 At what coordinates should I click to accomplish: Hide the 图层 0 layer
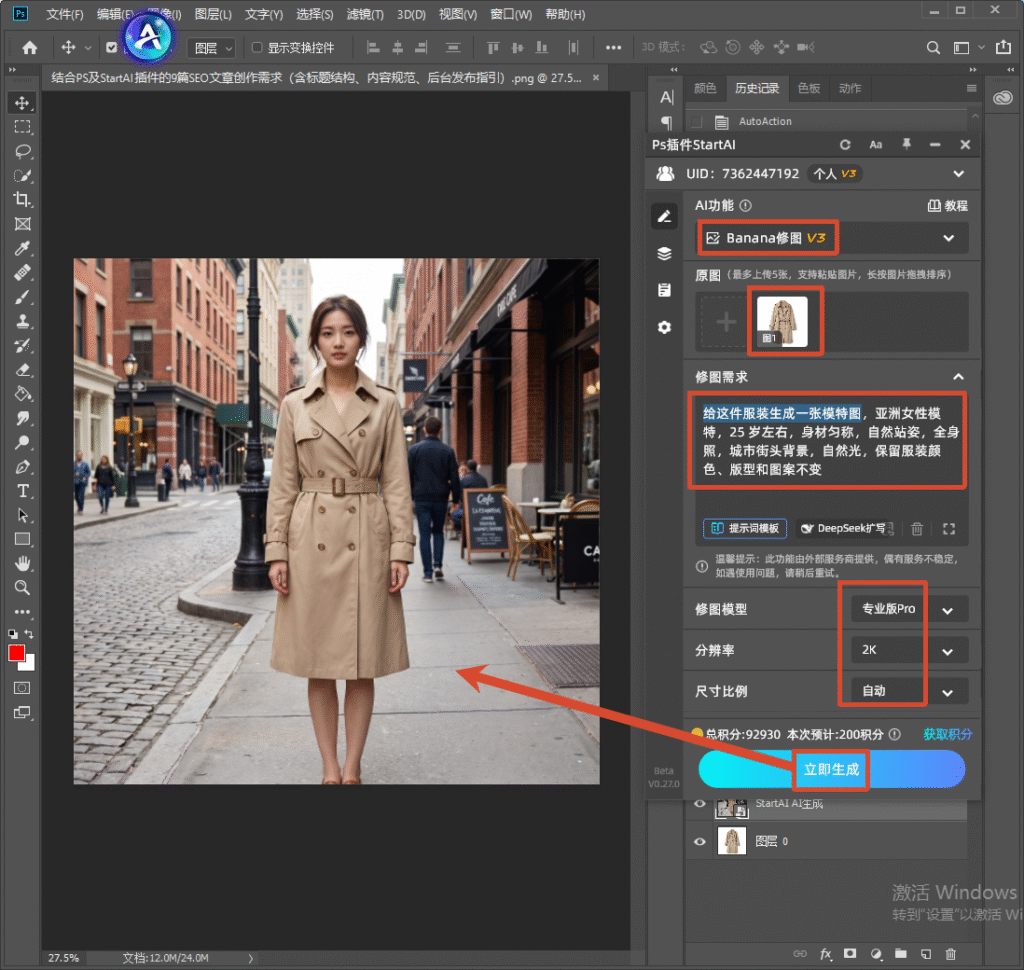[x=699, y=841]
